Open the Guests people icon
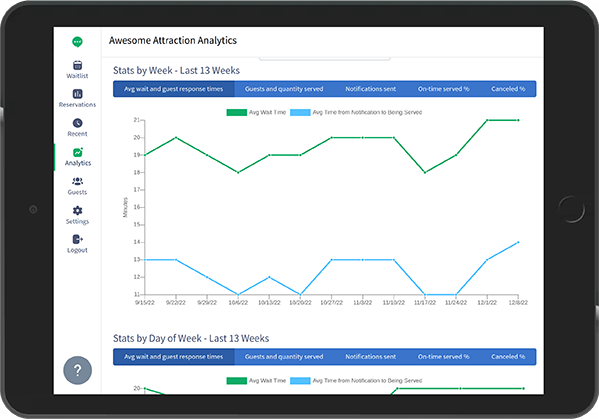 click(78, 181)
